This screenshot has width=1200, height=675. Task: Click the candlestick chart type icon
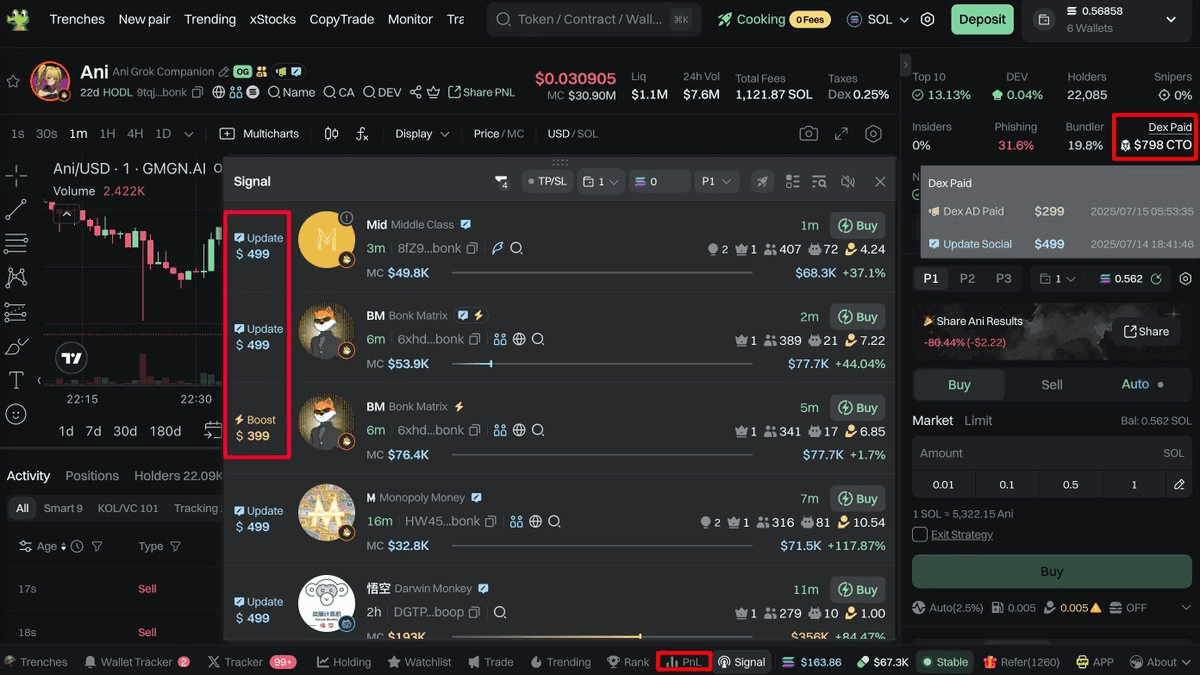tap(331, 134)
